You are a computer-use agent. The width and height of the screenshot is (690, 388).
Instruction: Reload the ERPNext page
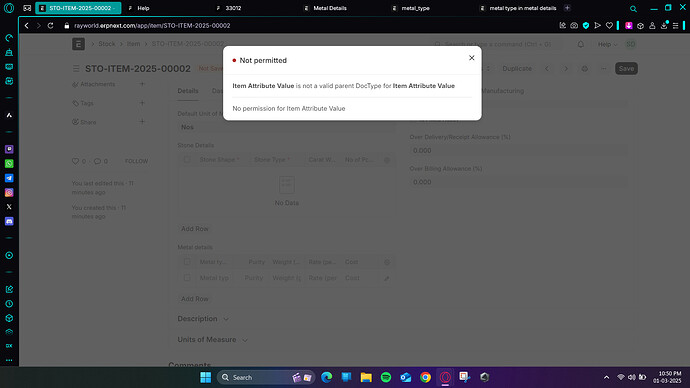[x=51, y=26]
